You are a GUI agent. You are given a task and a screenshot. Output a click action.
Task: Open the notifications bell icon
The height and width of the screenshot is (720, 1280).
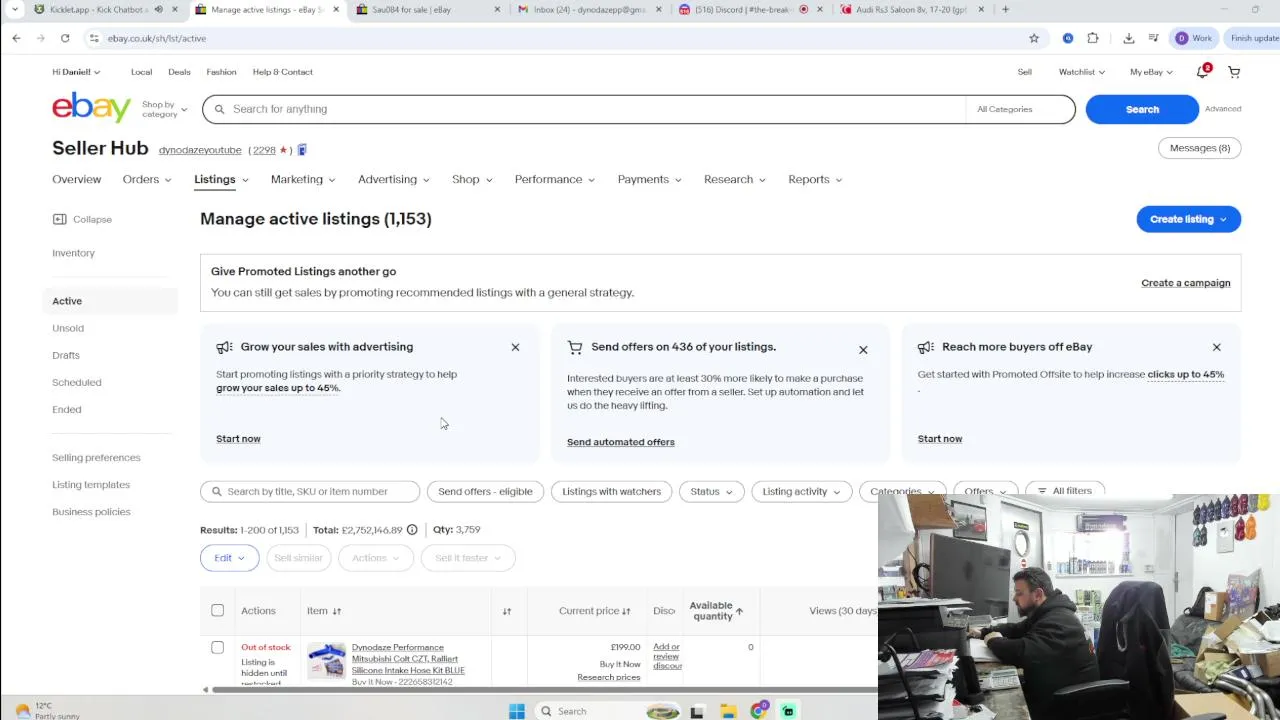click(1203, 72)
